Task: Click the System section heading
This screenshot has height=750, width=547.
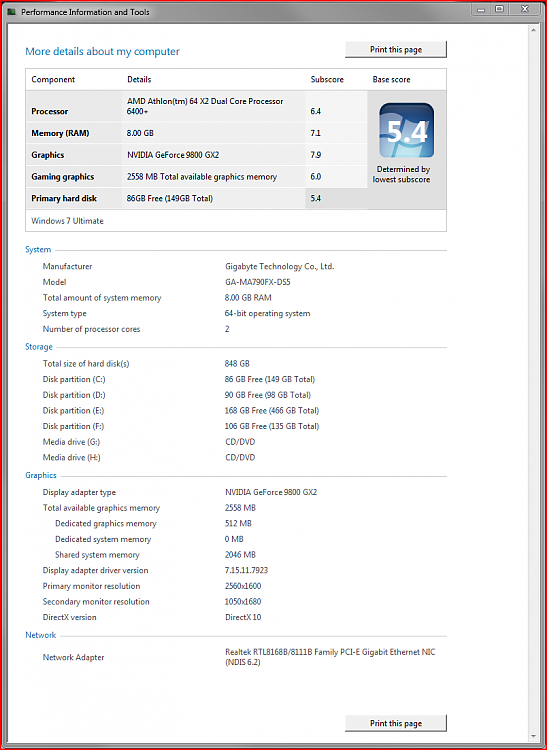Action: click(x=38, y=250)
